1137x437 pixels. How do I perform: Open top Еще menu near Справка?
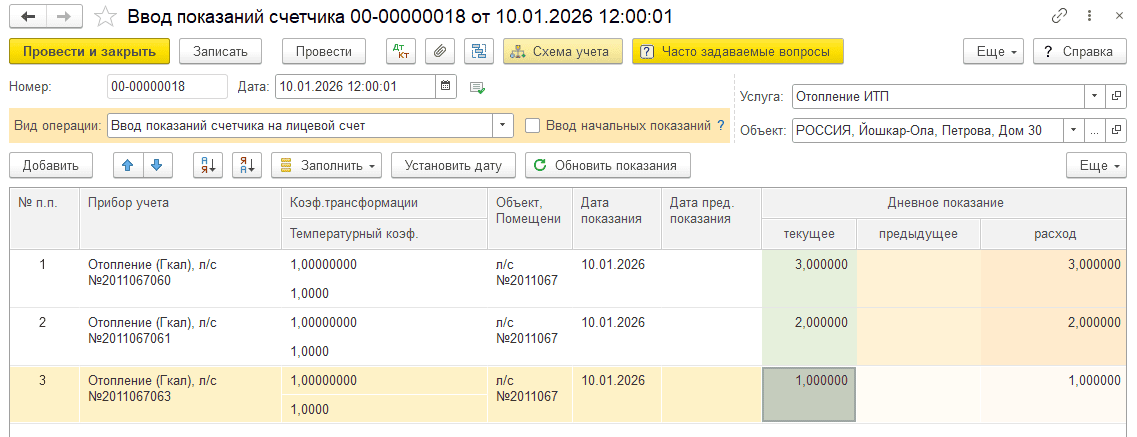993,51
